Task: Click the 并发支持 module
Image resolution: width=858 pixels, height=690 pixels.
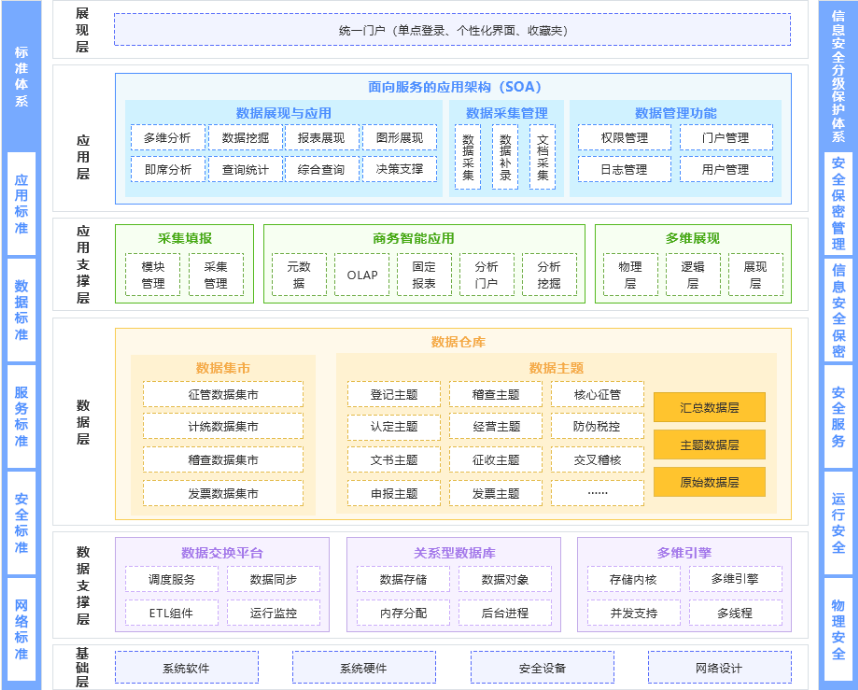Action: pos(633,613)
